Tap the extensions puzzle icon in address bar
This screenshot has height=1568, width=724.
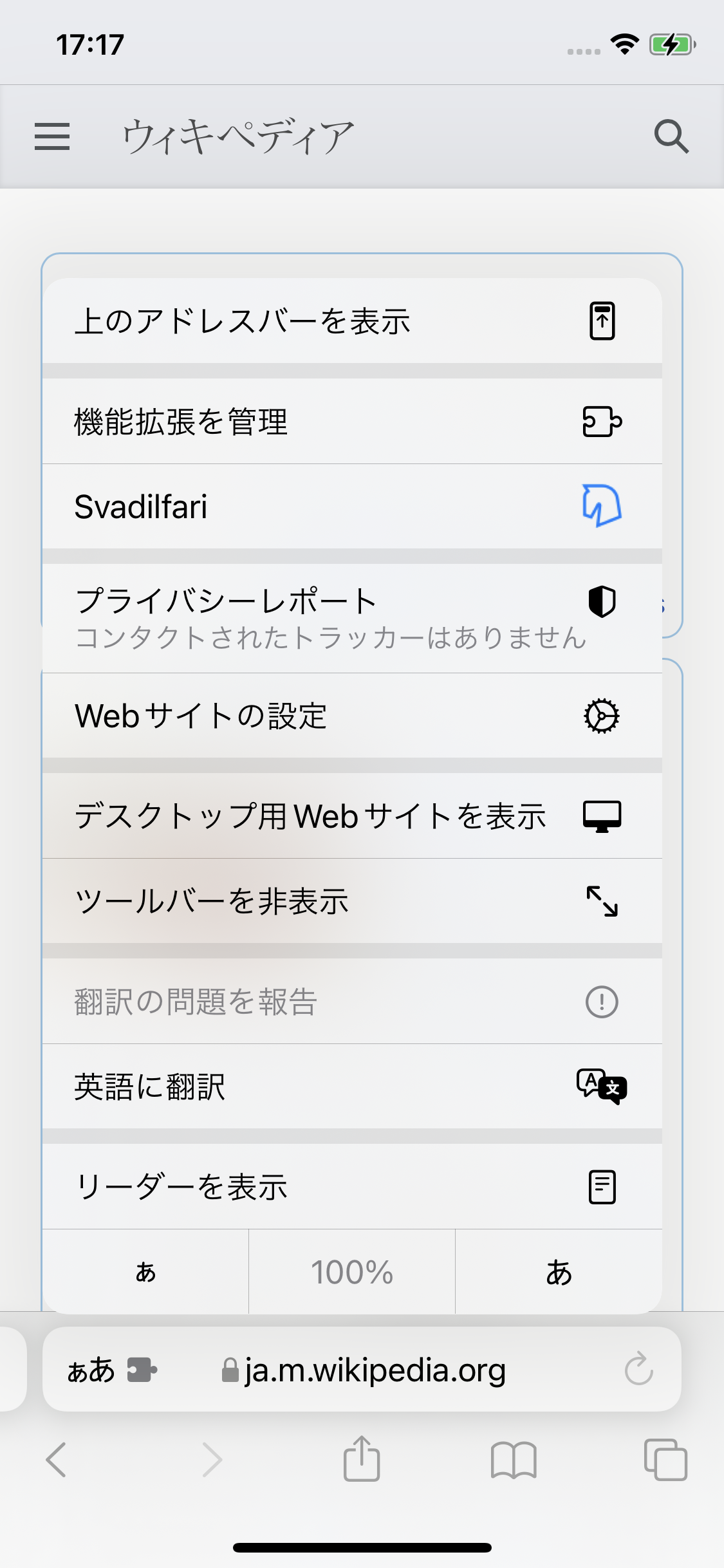(142, 1370)
